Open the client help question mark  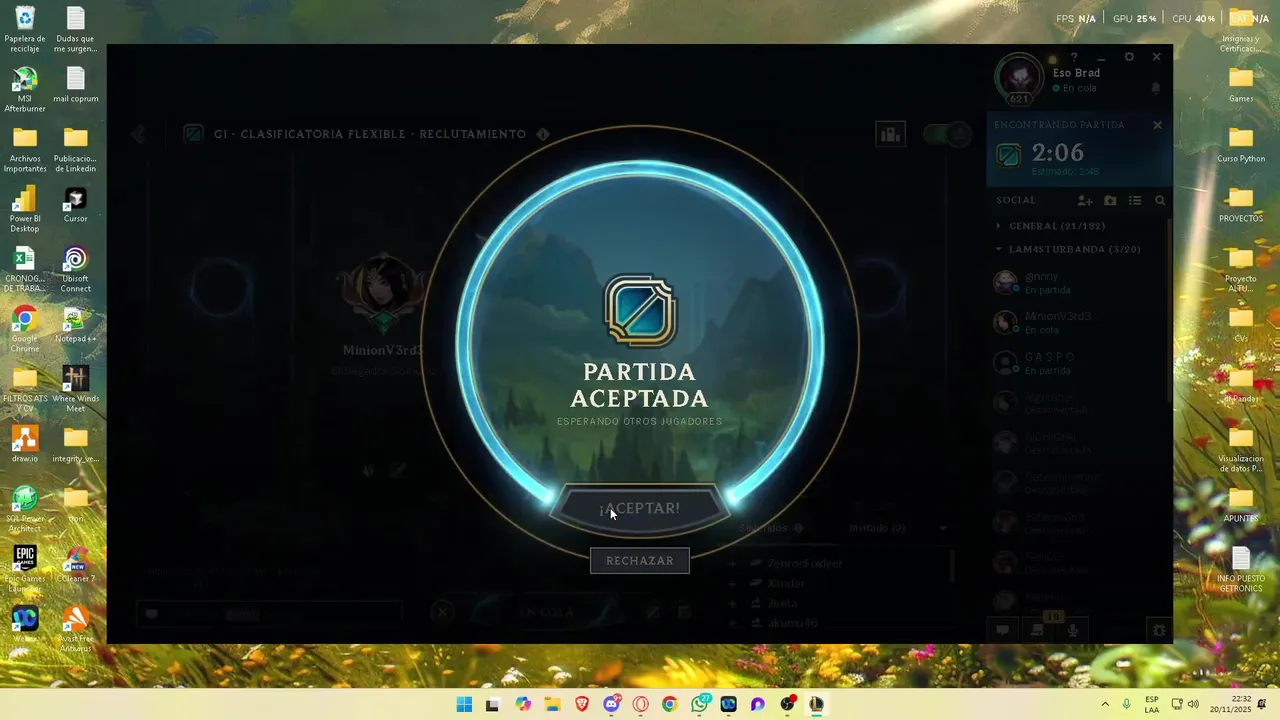pyautogui.click(x=1074, y=57)
